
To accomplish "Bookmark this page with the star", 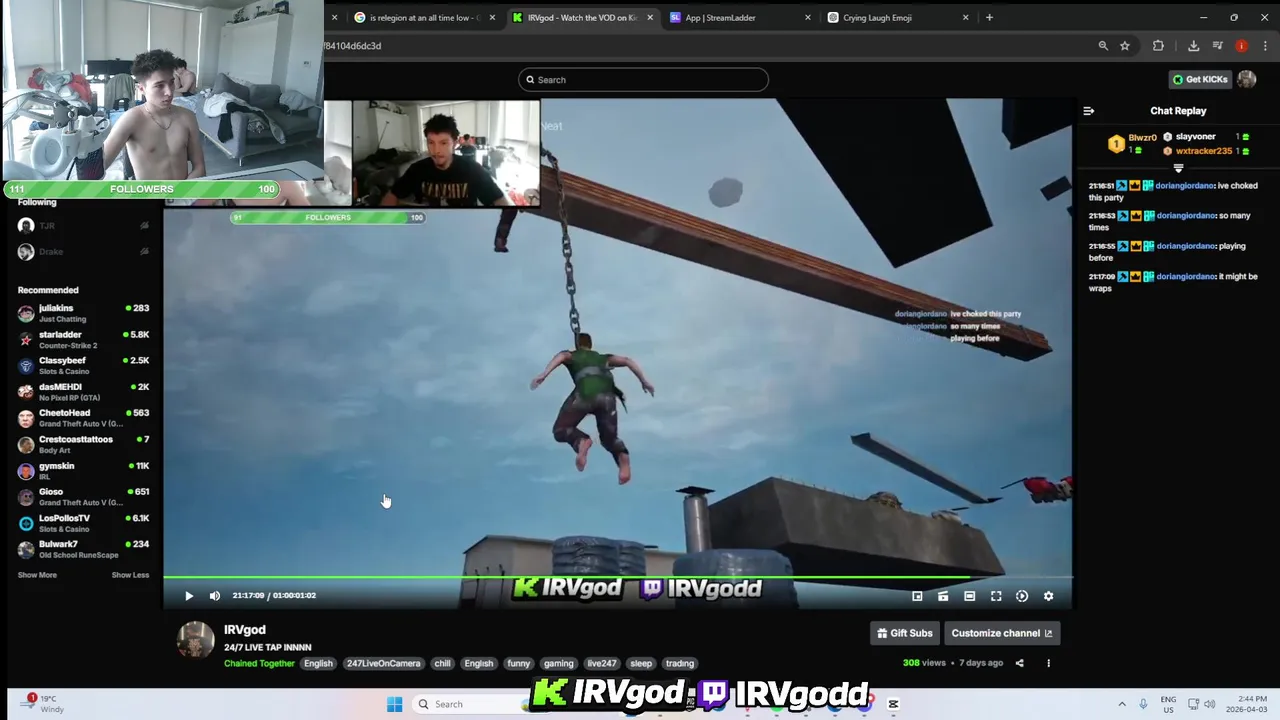I will 1125,46.
